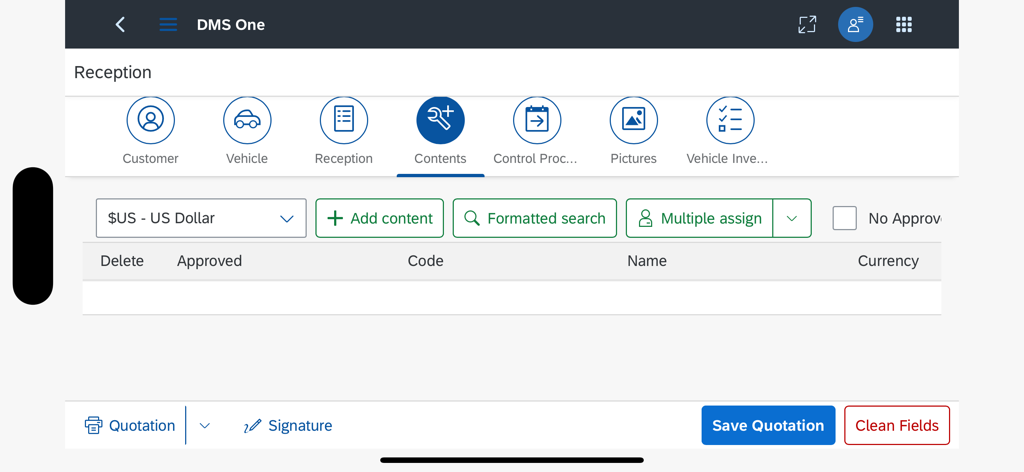This screenshot has width=1024, height=472.
Task: Open Formatted search
Action: tap(535, 218)
